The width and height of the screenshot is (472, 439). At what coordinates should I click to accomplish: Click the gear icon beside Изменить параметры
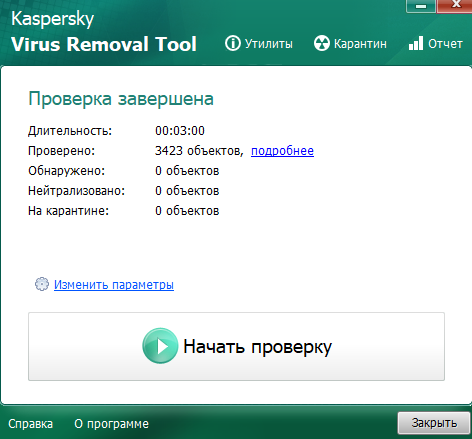pos(42,284)
